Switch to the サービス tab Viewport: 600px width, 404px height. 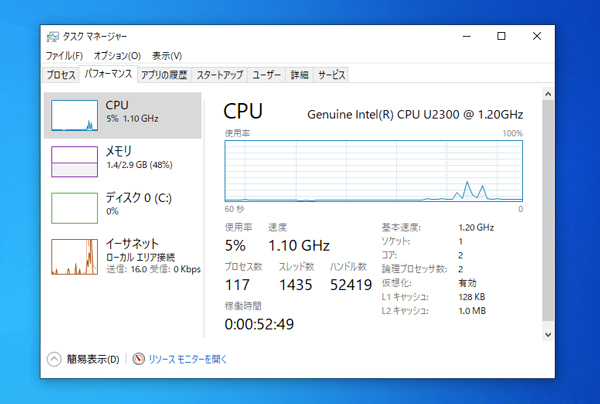point(331,75)
